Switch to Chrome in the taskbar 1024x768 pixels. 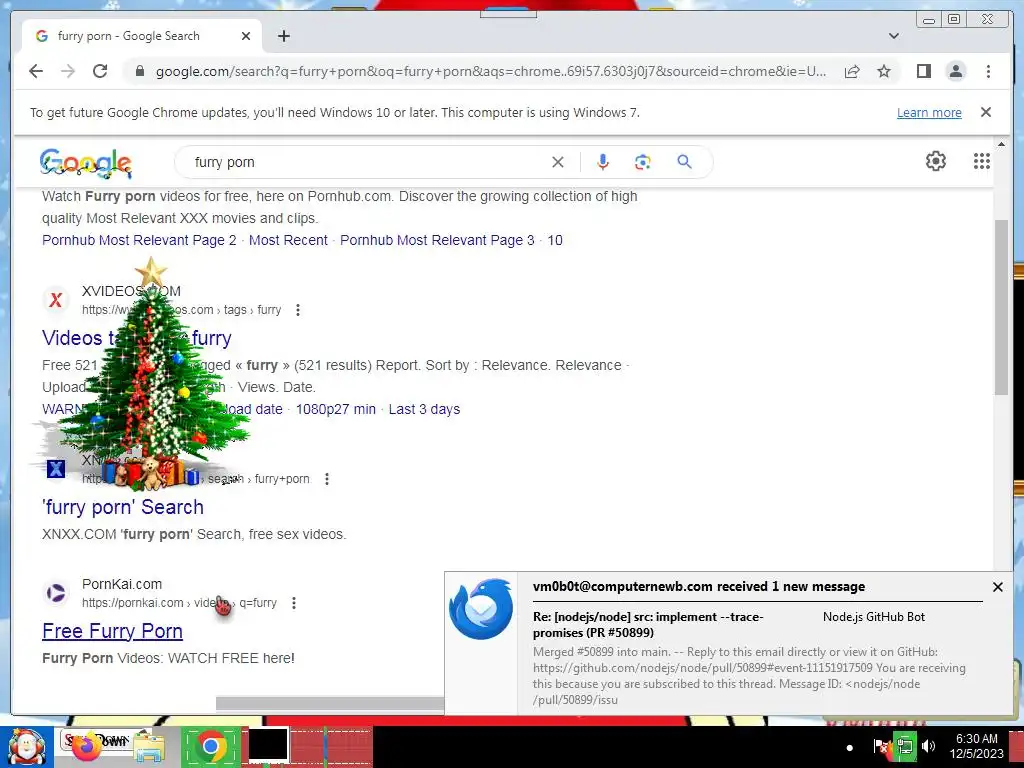pos(210,746)
